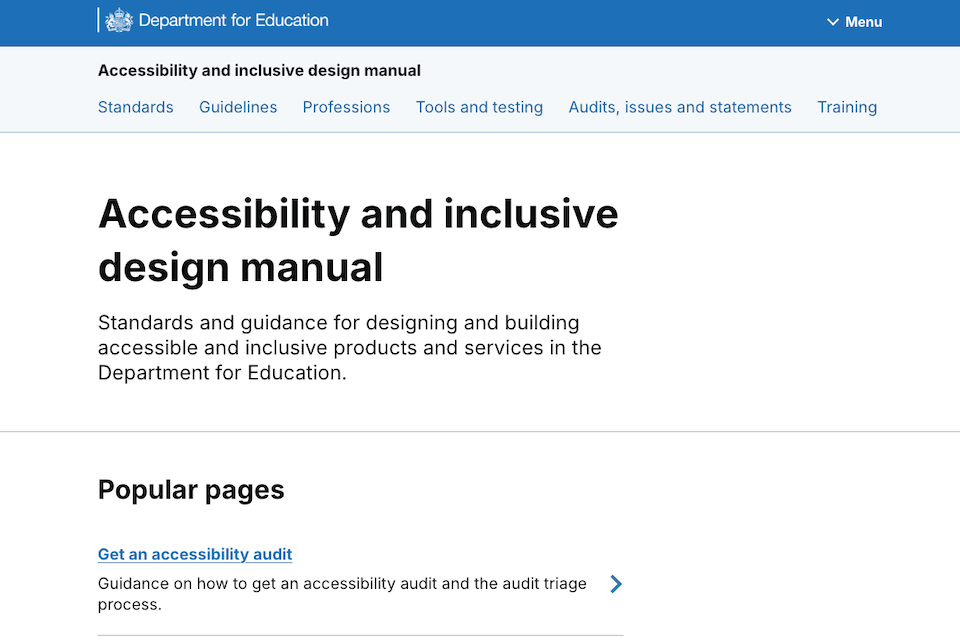The width and height of the screenshot is (960, 640).
Task: Click the audit triage process description text
Action: 342,593
